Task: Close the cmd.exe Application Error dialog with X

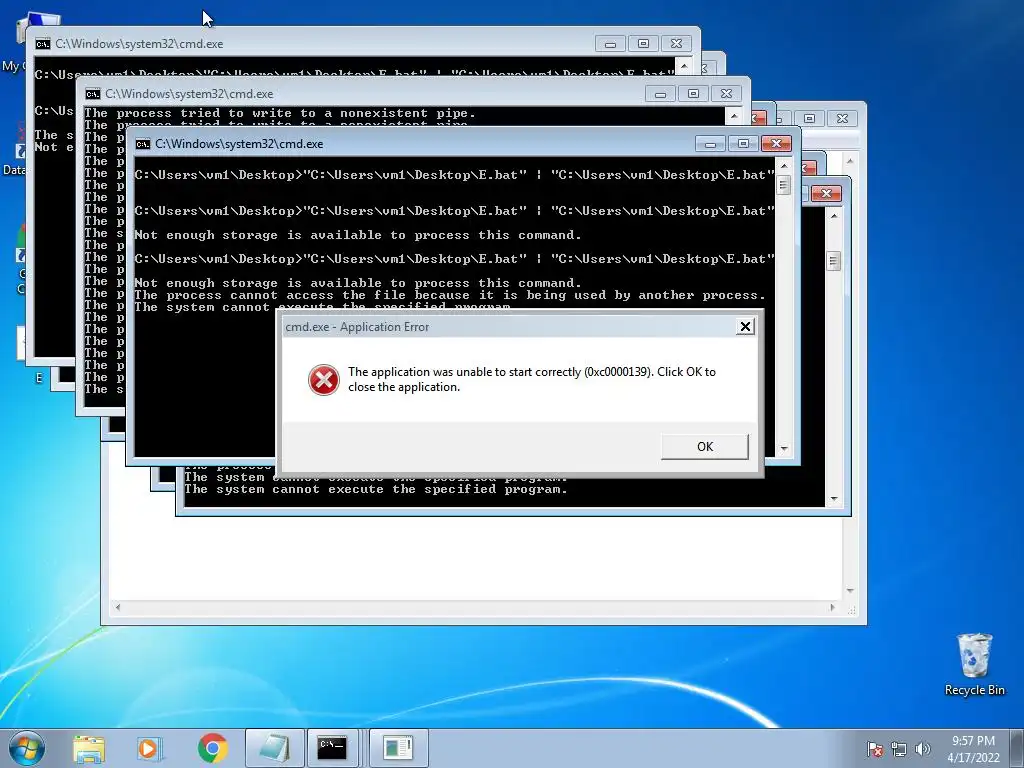Action: click(x=745, y=327)
